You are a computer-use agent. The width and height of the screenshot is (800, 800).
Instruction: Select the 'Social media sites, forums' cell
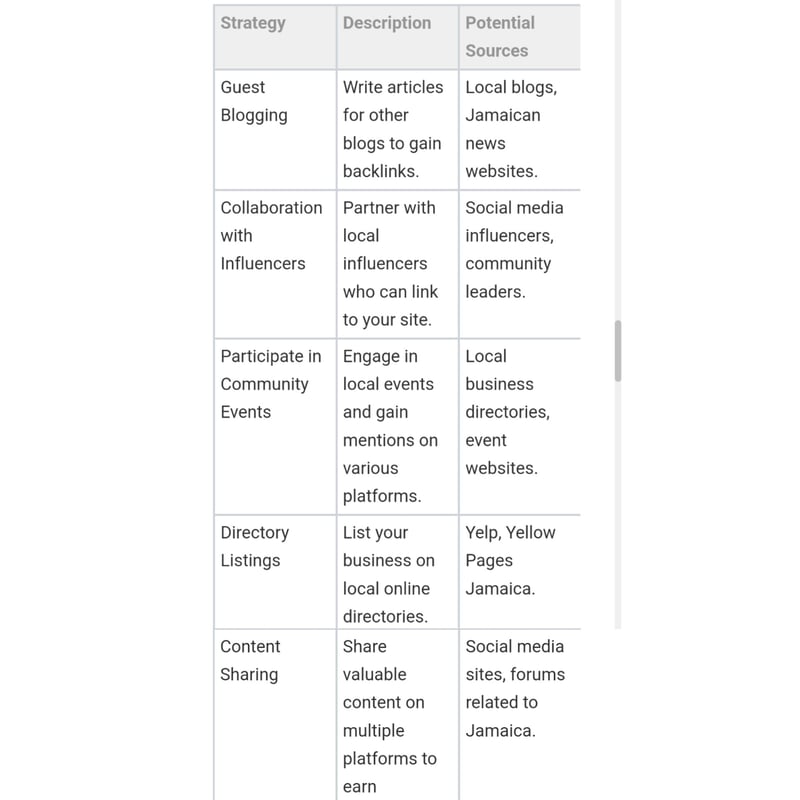click(x=515, y=688)
